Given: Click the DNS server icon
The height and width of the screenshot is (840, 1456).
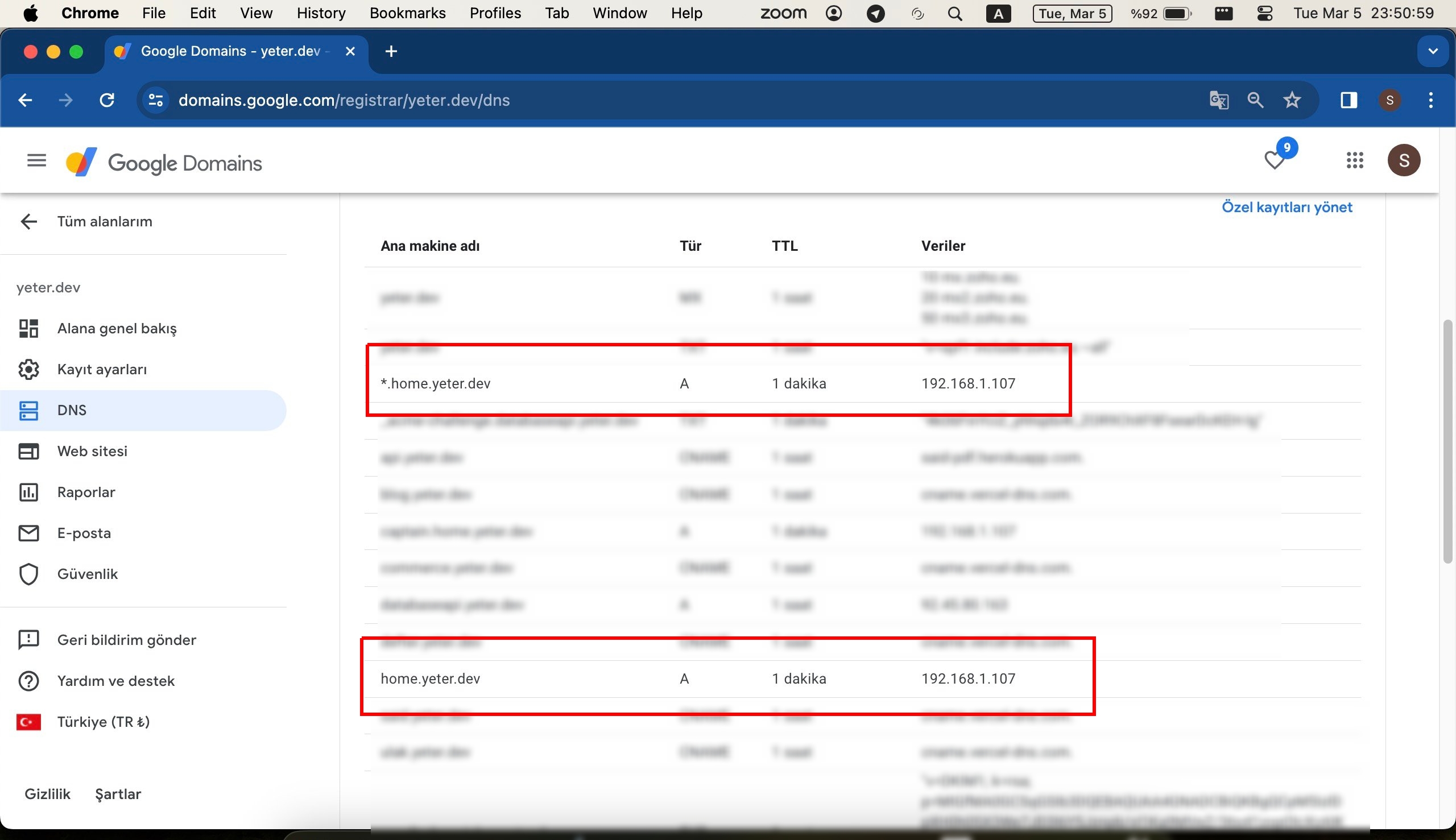Looking at the screenshot, I should click(x=28, y=410).
